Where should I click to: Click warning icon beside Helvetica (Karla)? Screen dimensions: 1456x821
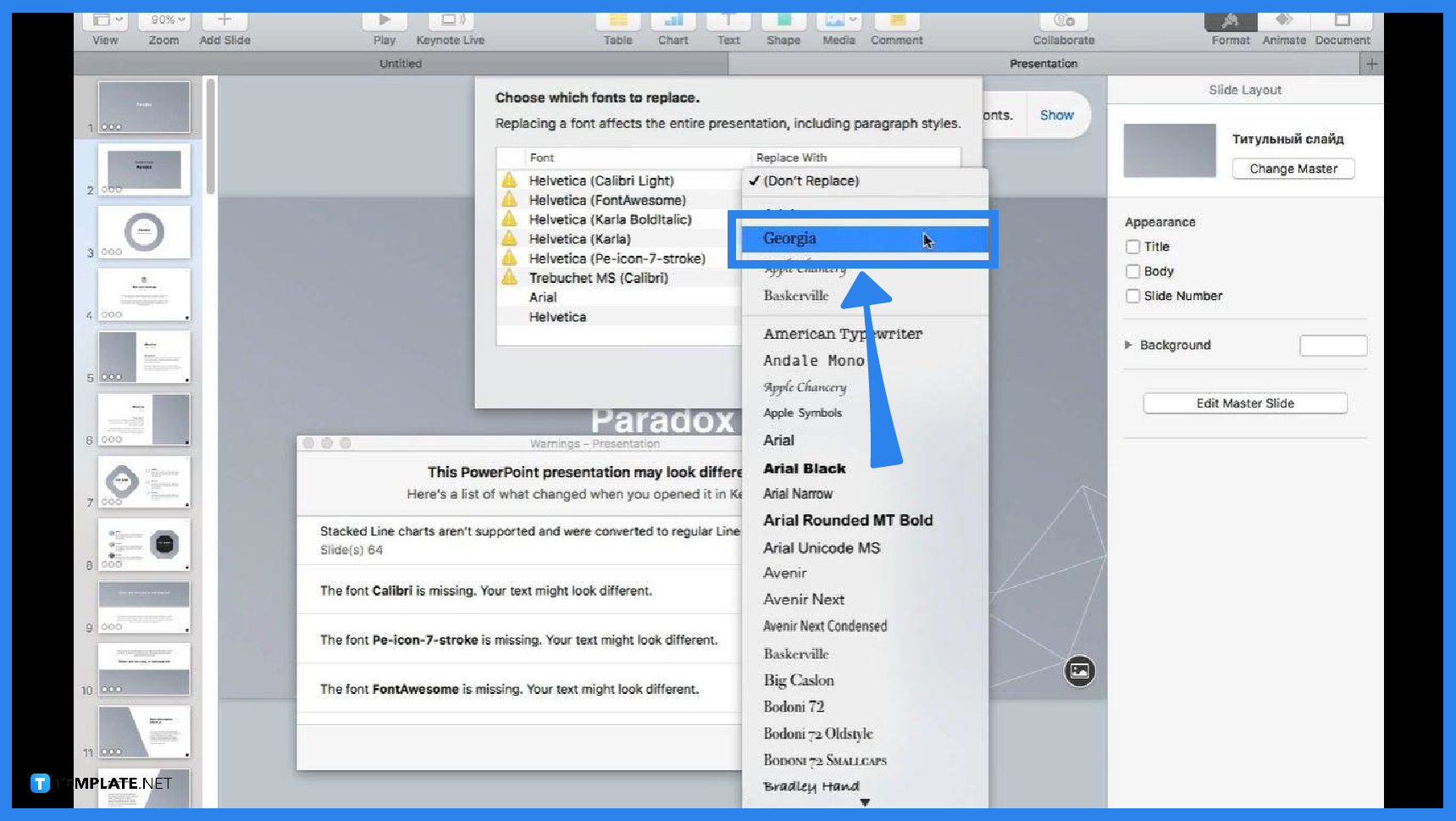point(509,238)
